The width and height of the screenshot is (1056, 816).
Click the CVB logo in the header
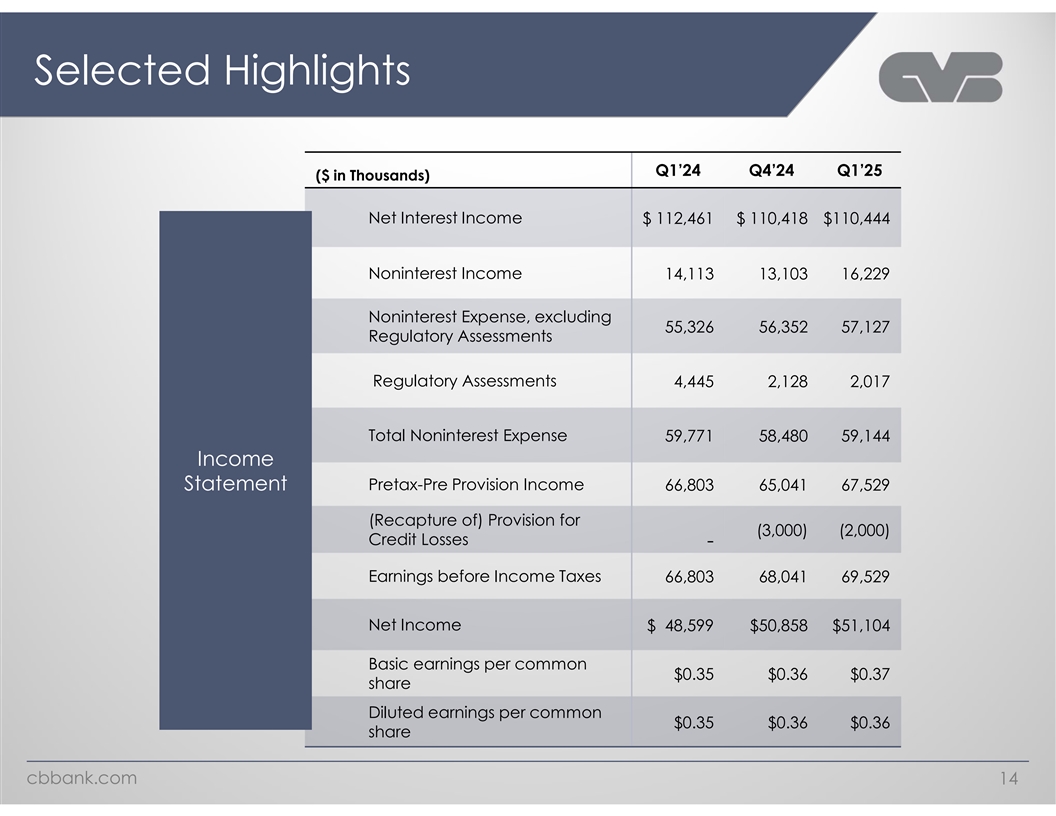point(940,77)
